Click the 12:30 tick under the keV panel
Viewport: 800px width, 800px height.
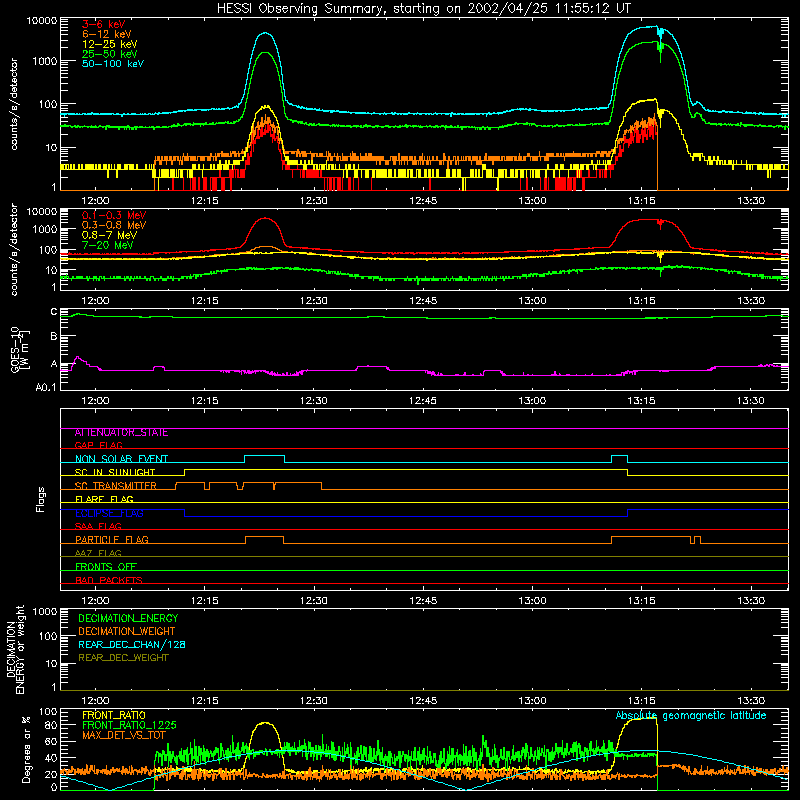point(314,201)
